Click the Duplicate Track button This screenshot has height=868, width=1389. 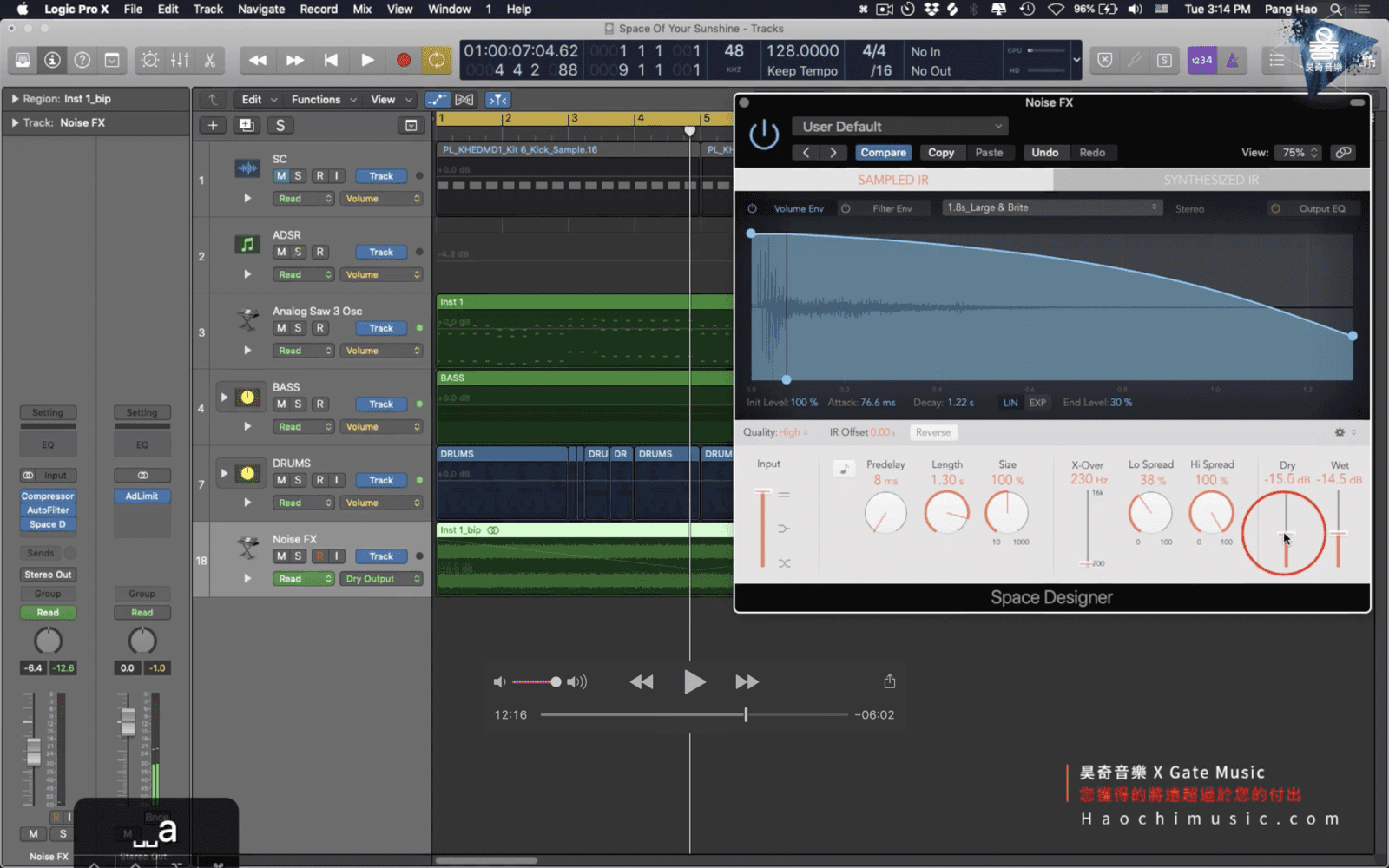[247, 125]
